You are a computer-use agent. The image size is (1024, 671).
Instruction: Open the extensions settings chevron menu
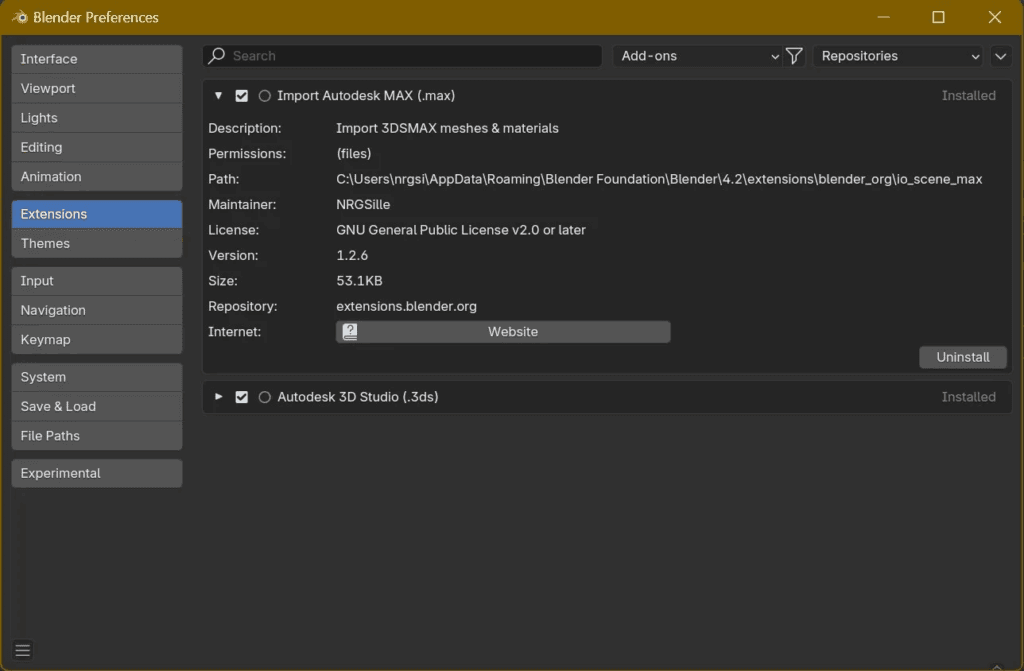pyautogui.click(x=1000, y=56)
